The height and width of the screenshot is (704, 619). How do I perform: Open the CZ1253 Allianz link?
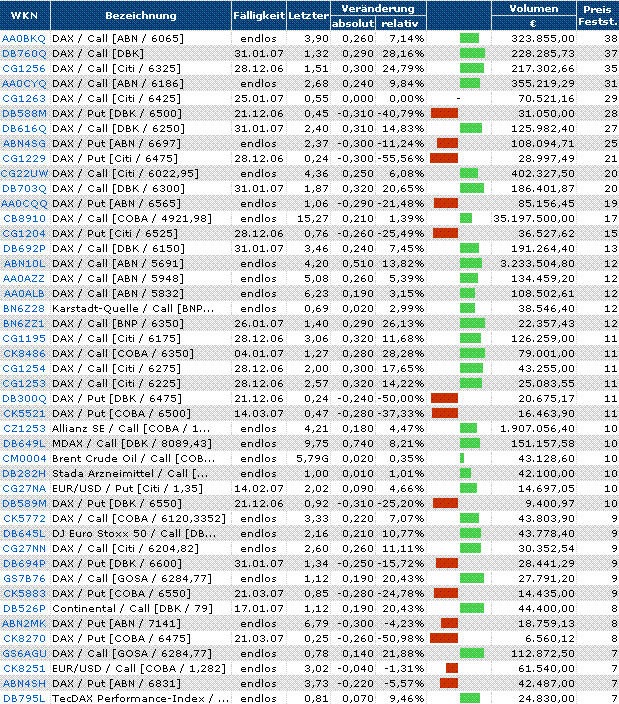tap(24, 428)
